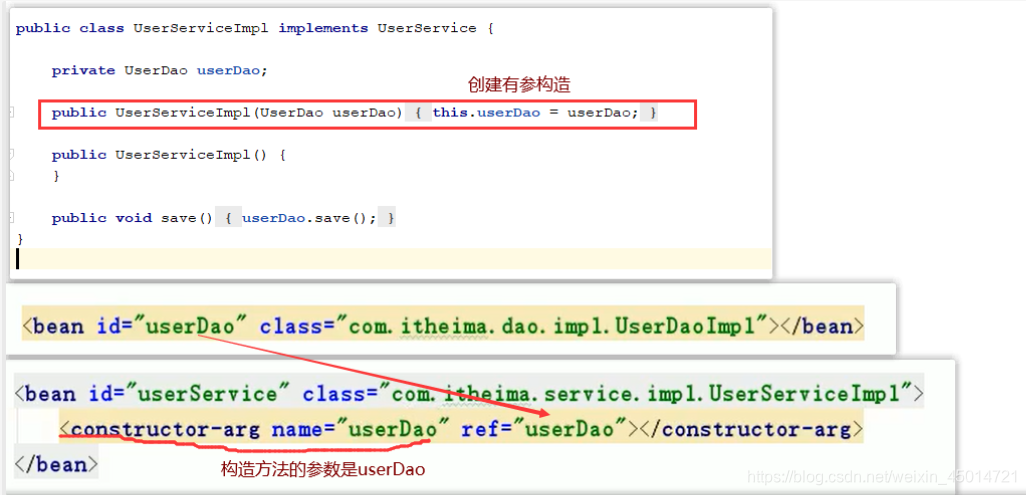Click 'class' keyword in the class declaration
Viewport: 1026px width, 495px height.
[x=101, y=28]
